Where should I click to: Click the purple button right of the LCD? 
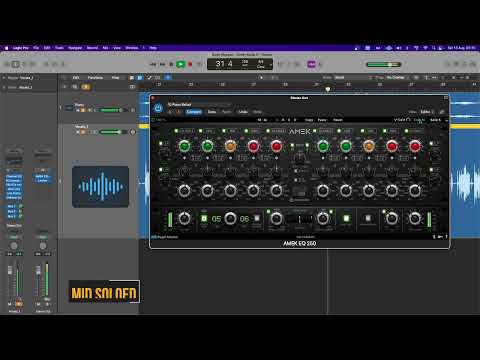311,64
